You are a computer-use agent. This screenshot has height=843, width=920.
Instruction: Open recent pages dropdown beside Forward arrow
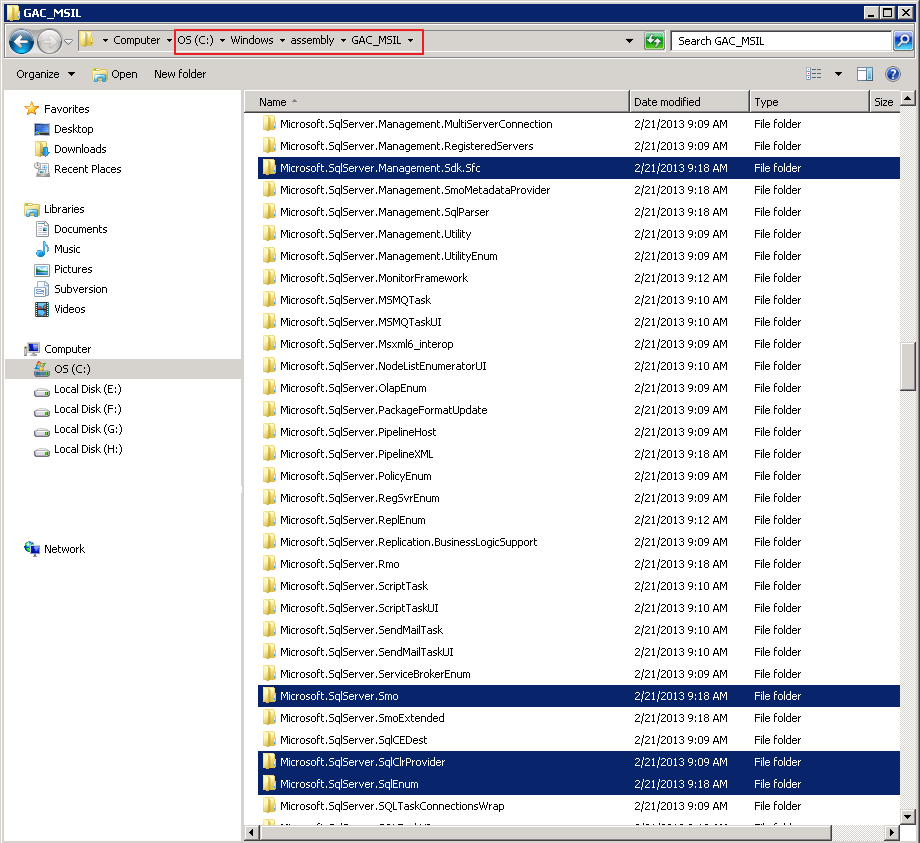click(69, 42)
